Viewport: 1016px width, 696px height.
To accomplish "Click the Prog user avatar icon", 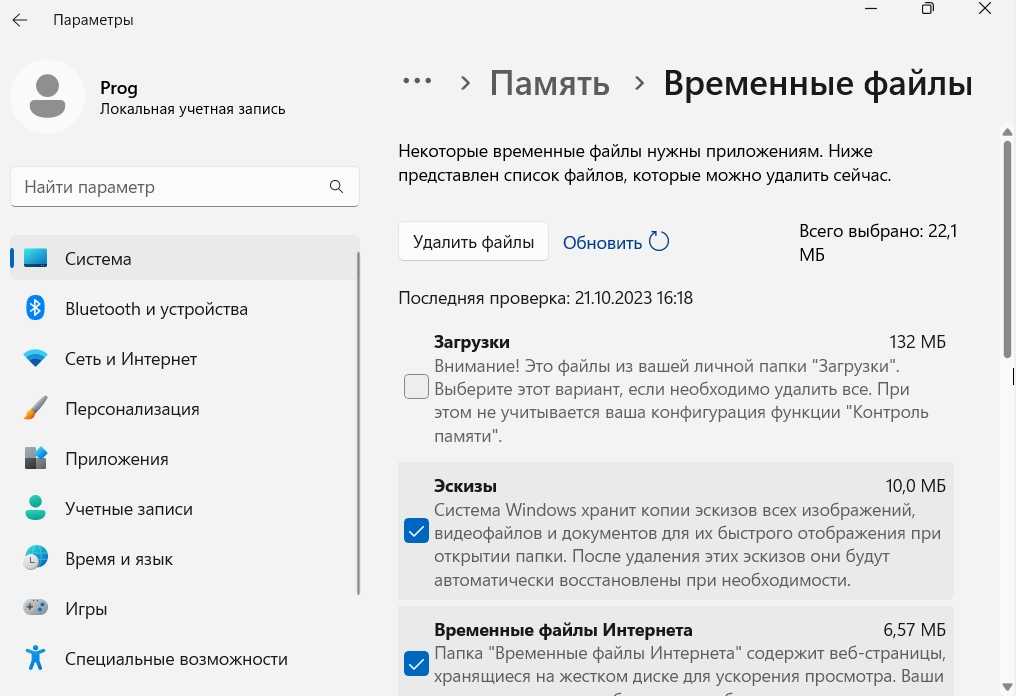I will click(x=45, y=96).
